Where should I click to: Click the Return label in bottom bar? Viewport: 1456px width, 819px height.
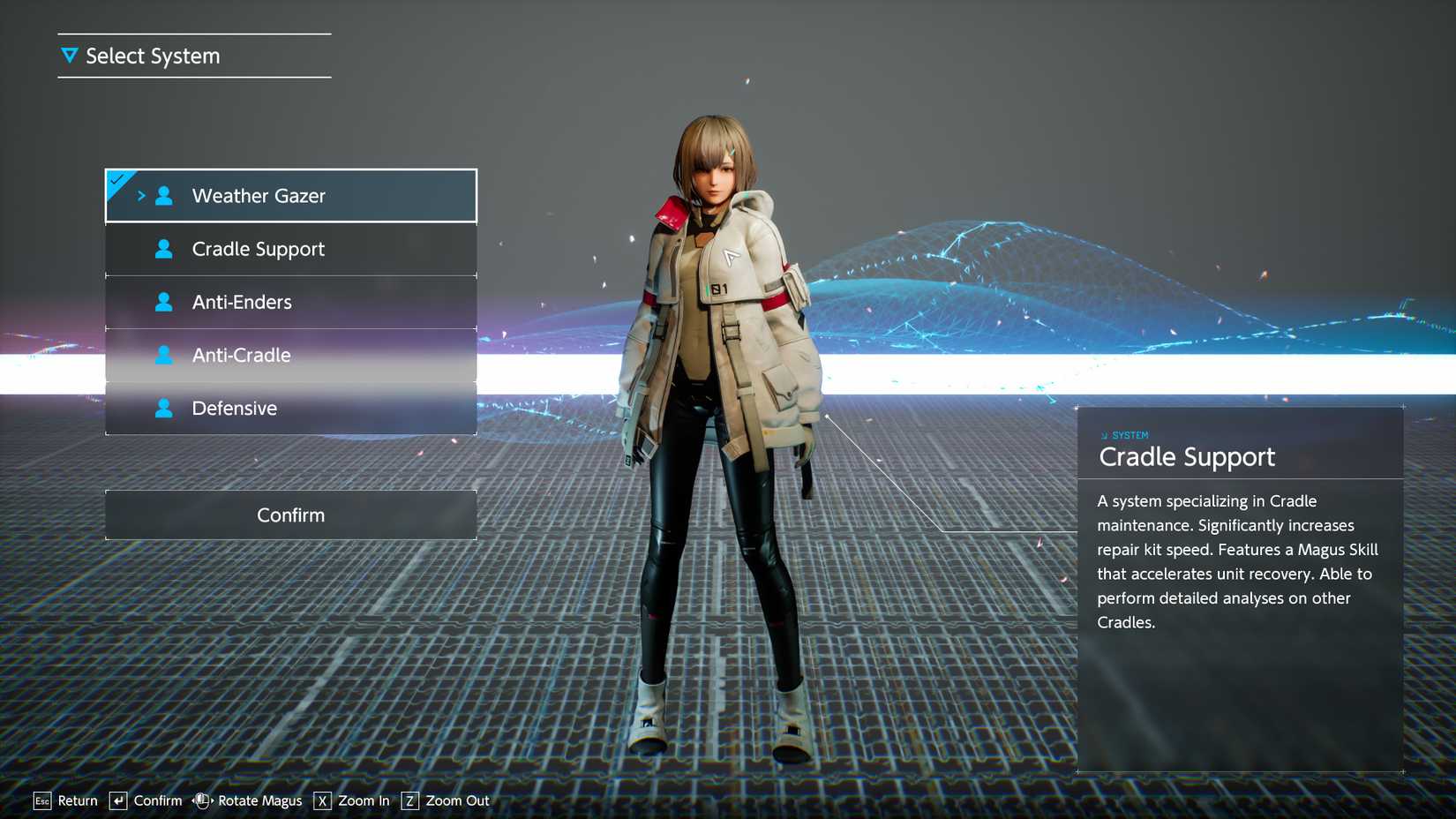click(x=78, y=800)
